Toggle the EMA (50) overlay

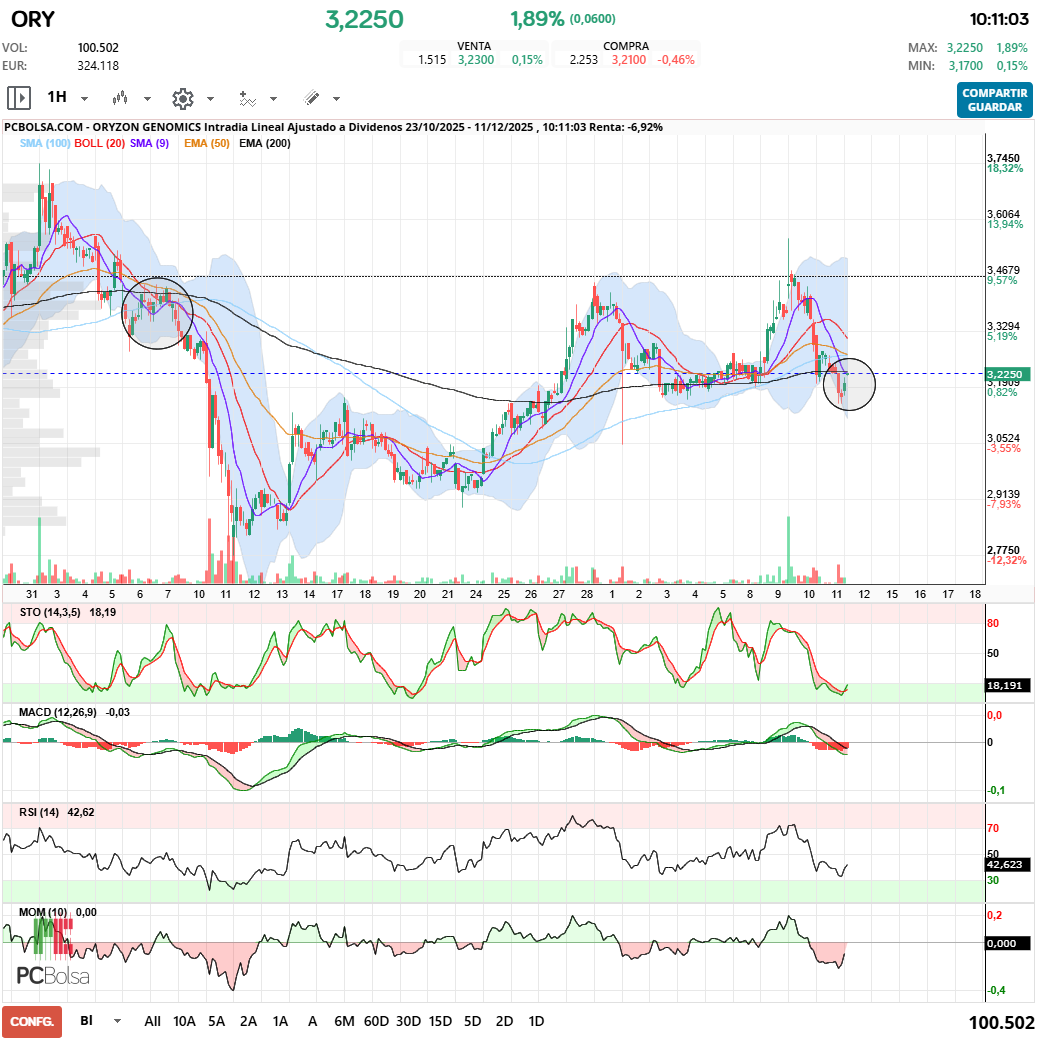pyautogui.click(x=207, y=144)
